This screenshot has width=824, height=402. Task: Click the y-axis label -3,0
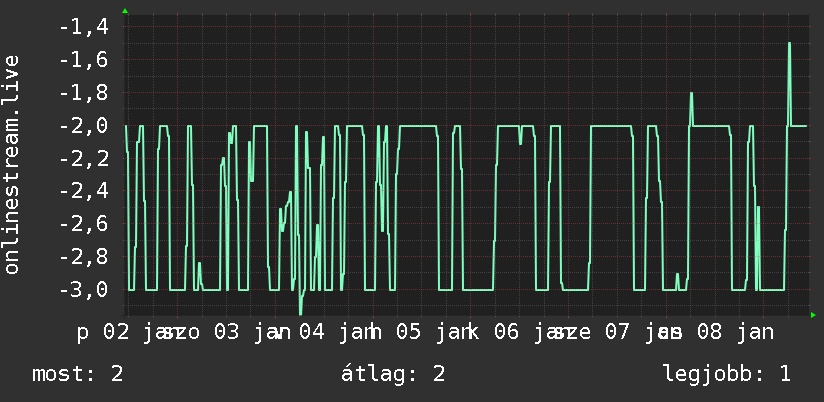(x=84, y=290)
